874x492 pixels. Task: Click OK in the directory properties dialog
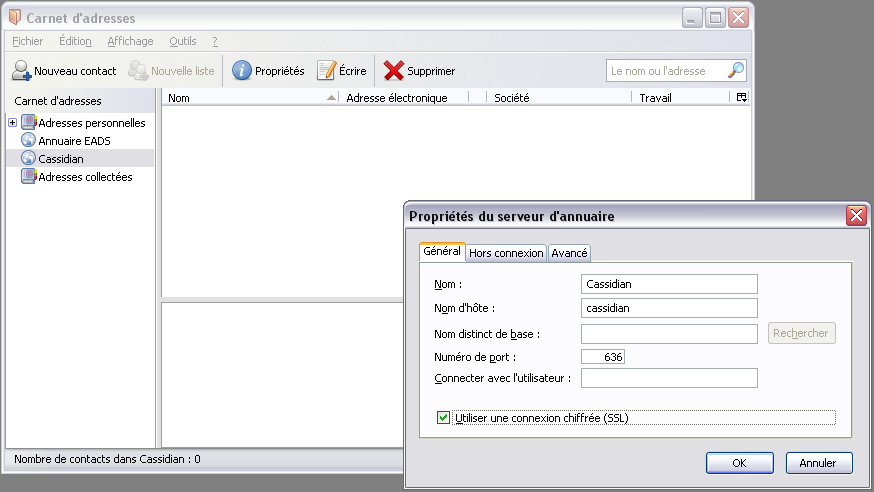739,463
